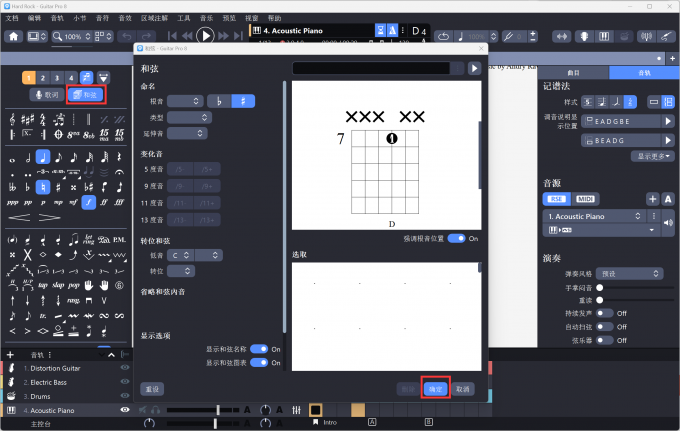
Task: Click 取消 to cancel the dialog
Action: (463, 388)
